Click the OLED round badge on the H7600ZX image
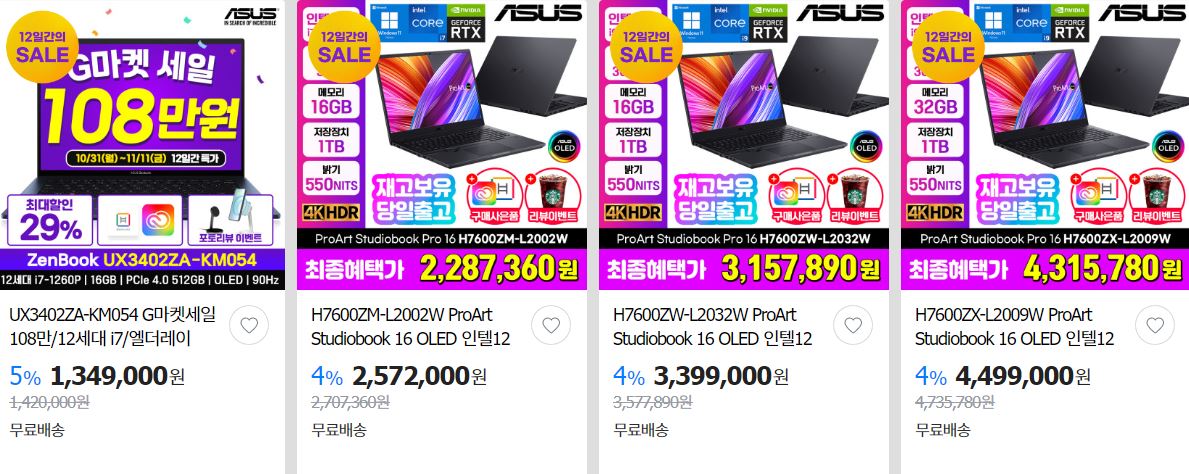 click(1168, 147)
